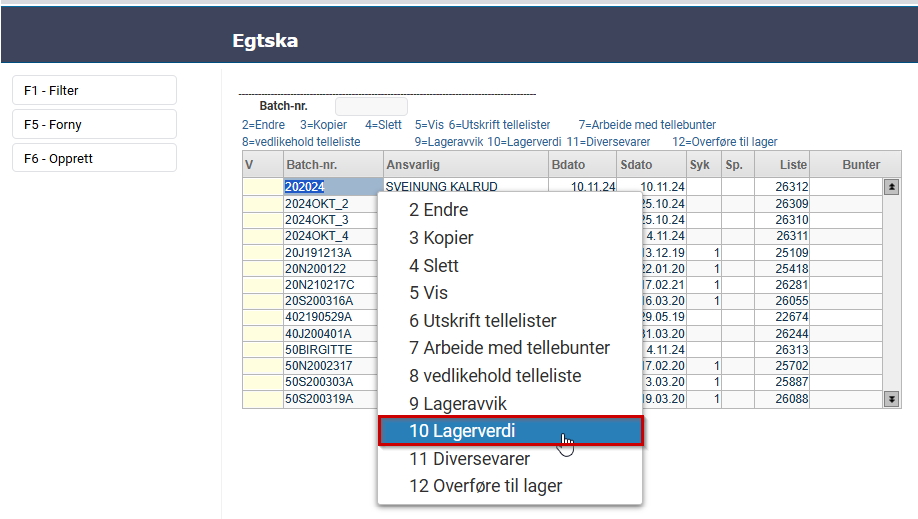Click the Liste column header
This screenshot has width=918, height=519.
point(782,165)
